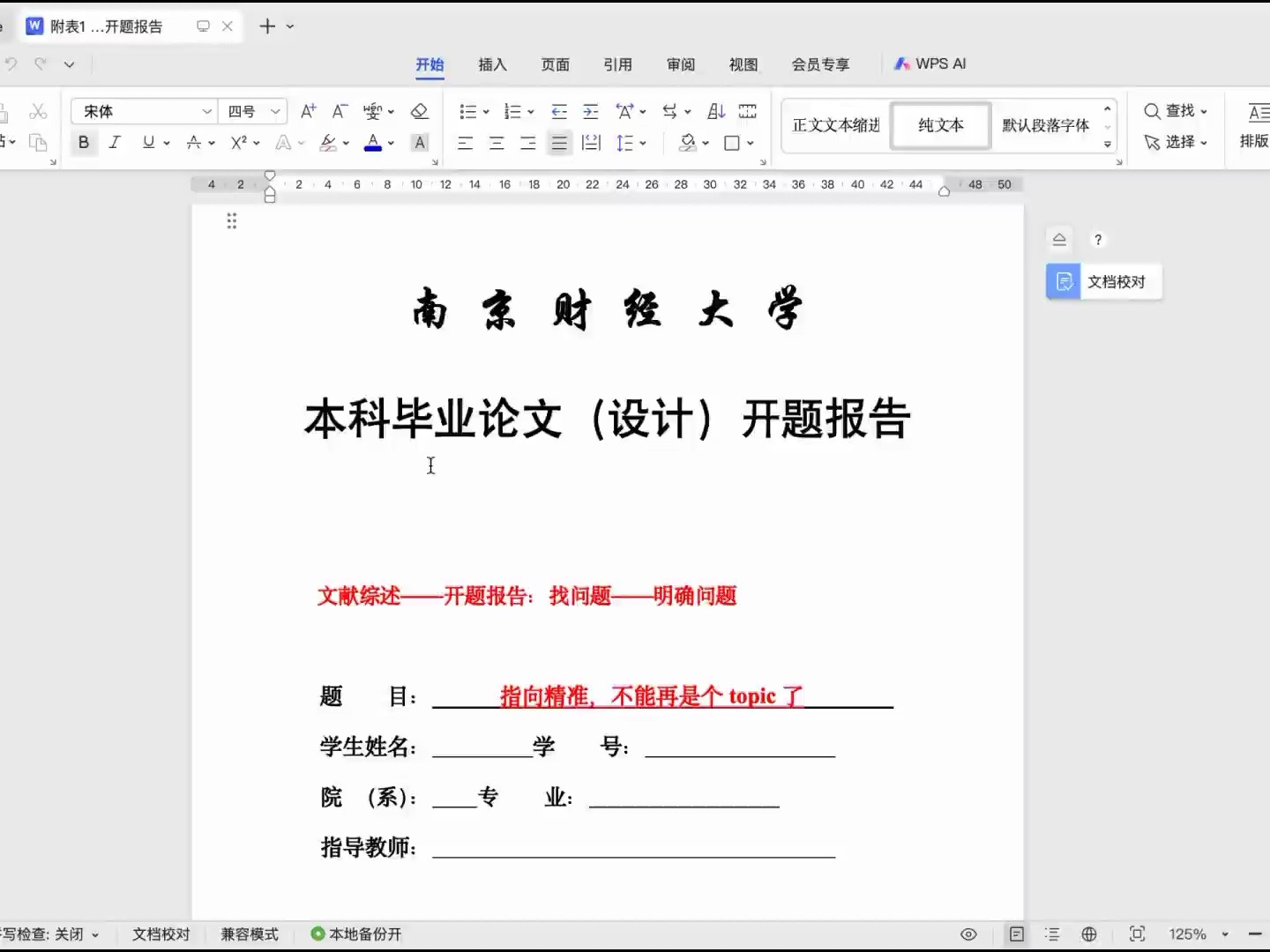
Task: Switch to web layout globe icon
Action: coord(1089,933)
